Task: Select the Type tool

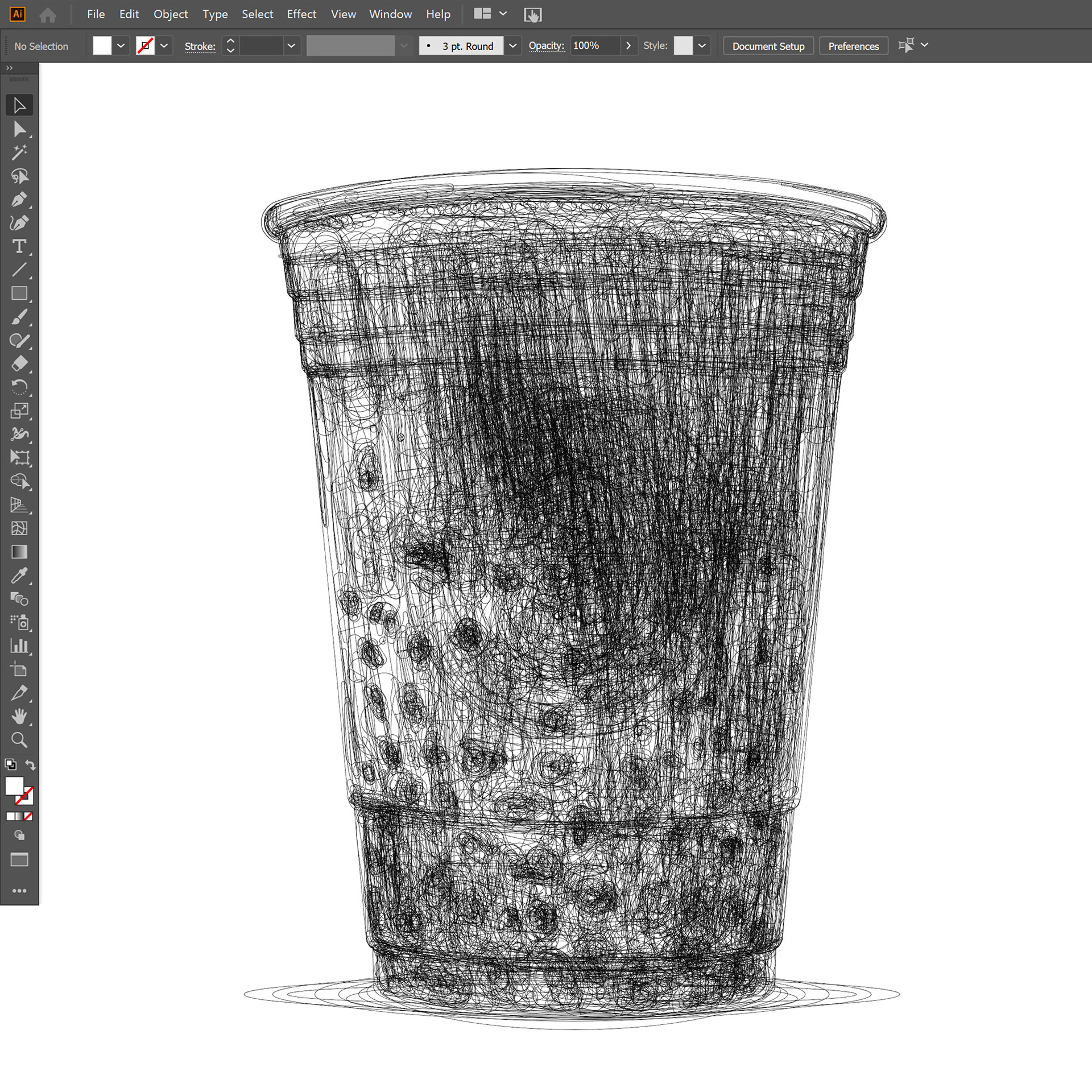Action: click(x=19, y=246)
